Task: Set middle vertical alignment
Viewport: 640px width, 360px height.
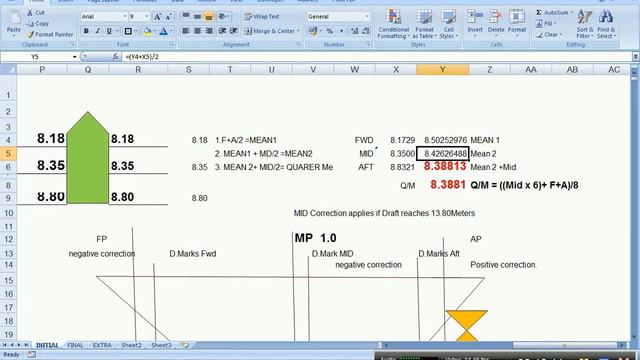Action: point(197,16)
